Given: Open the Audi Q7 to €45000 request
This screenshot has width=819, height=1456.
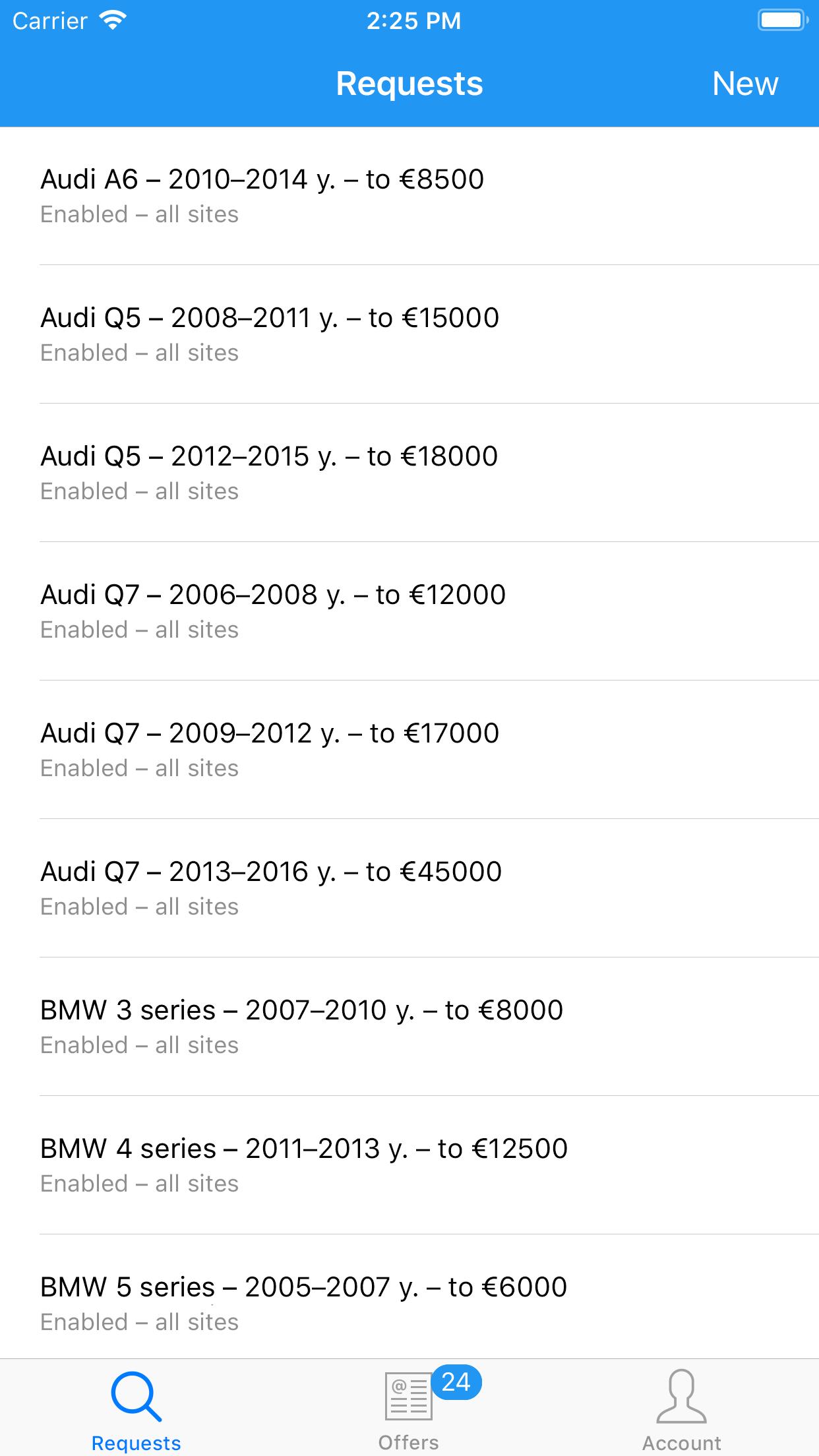Looking at the screenshot, I should (x=409, y=888).
